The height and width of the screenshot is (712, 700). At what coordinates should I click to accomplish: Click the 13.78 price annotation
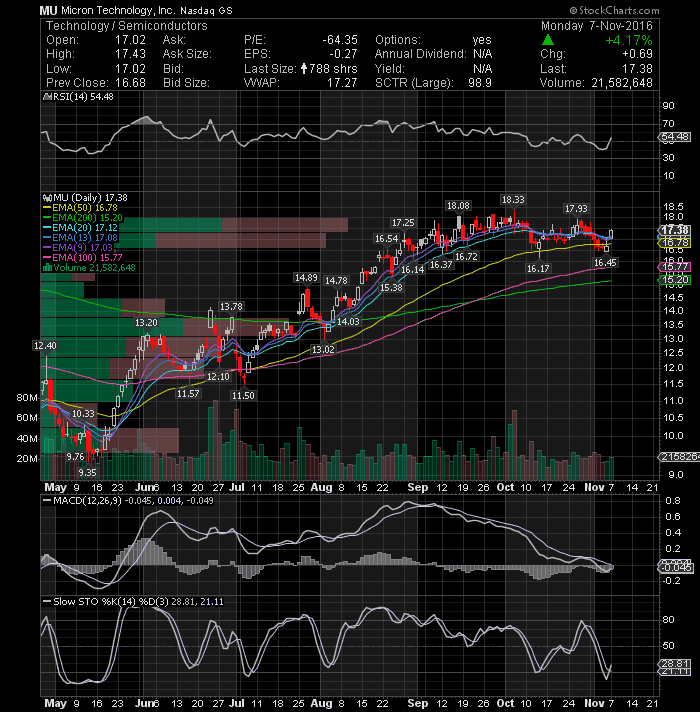pyautogui.click(x=231, y=307)
